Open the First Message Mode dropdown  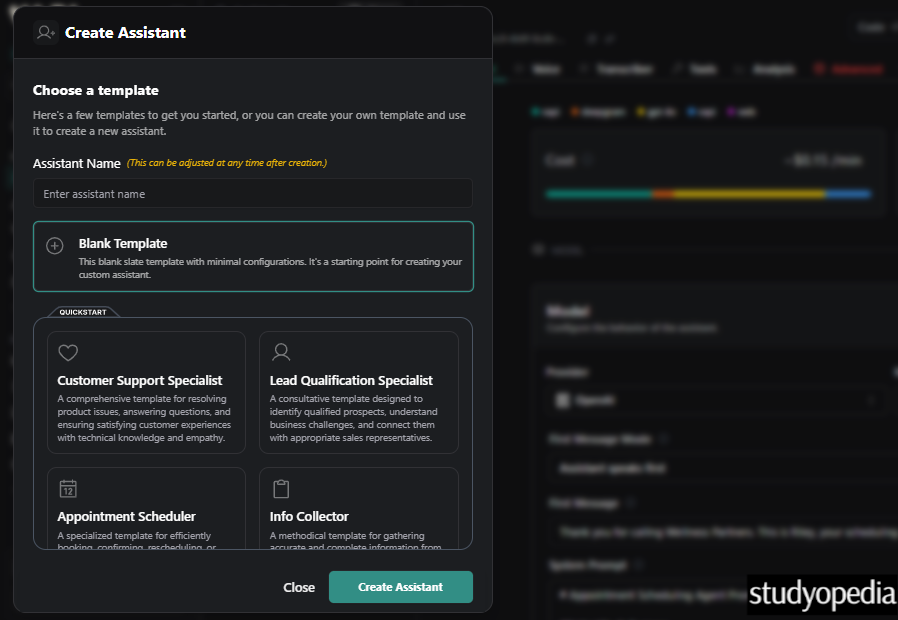click(x=715, y=467)
